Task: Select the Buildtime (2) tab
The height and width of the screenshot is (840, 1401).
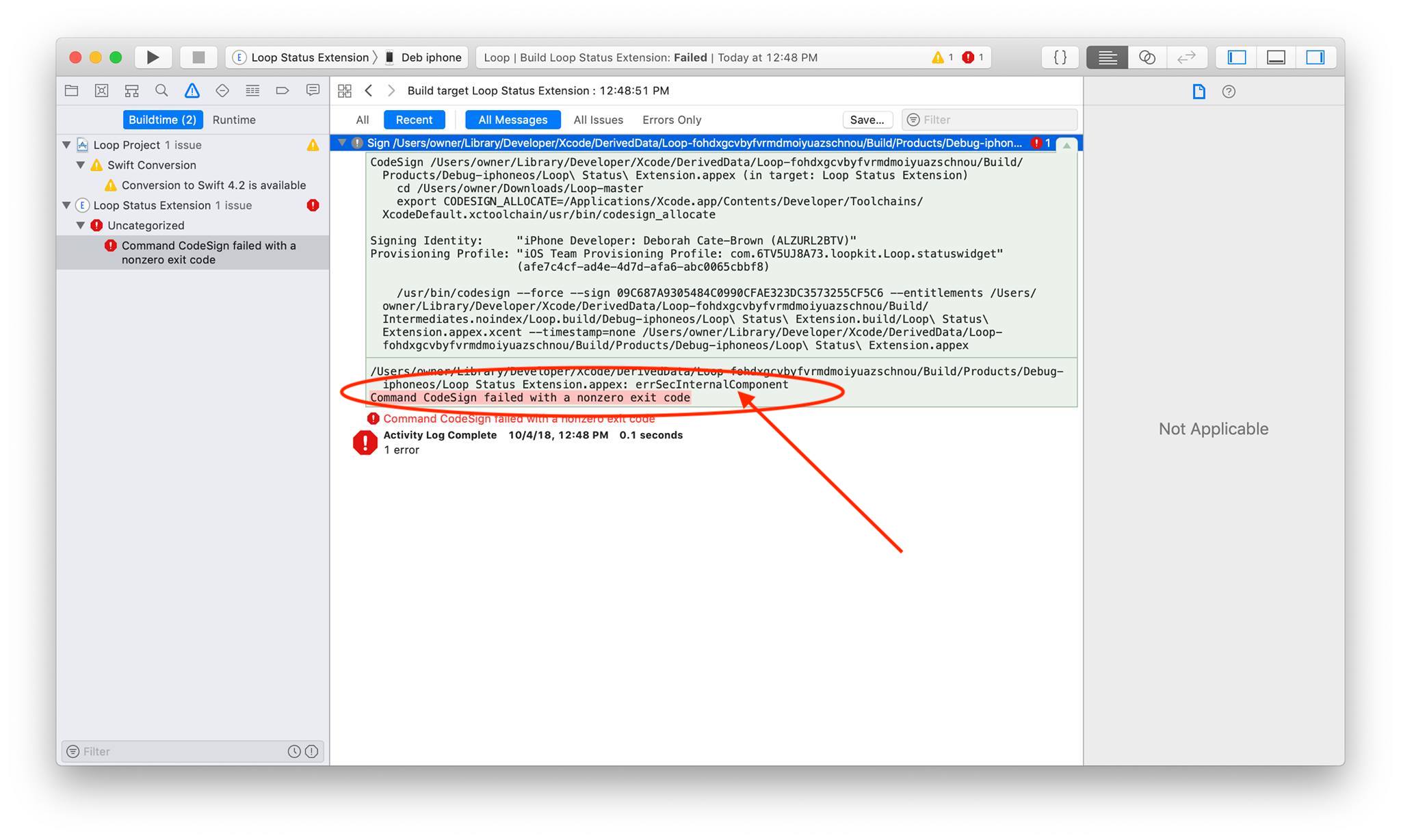Action: point(163,120)
